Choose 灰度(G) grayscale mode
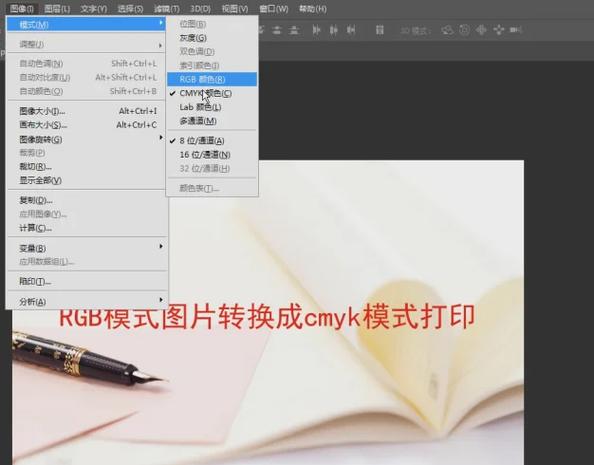Image resolution: width=594 pixels, height=465 pixels. (212, 38)
